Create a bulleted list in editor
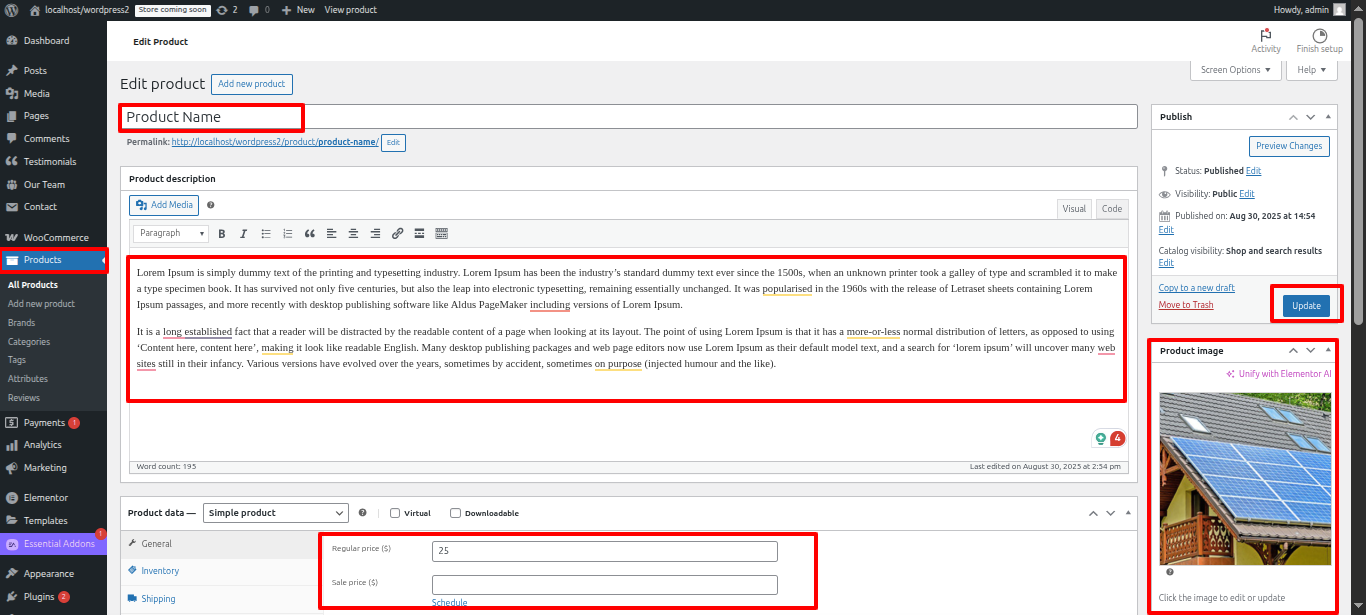 (x=266, y=233)
